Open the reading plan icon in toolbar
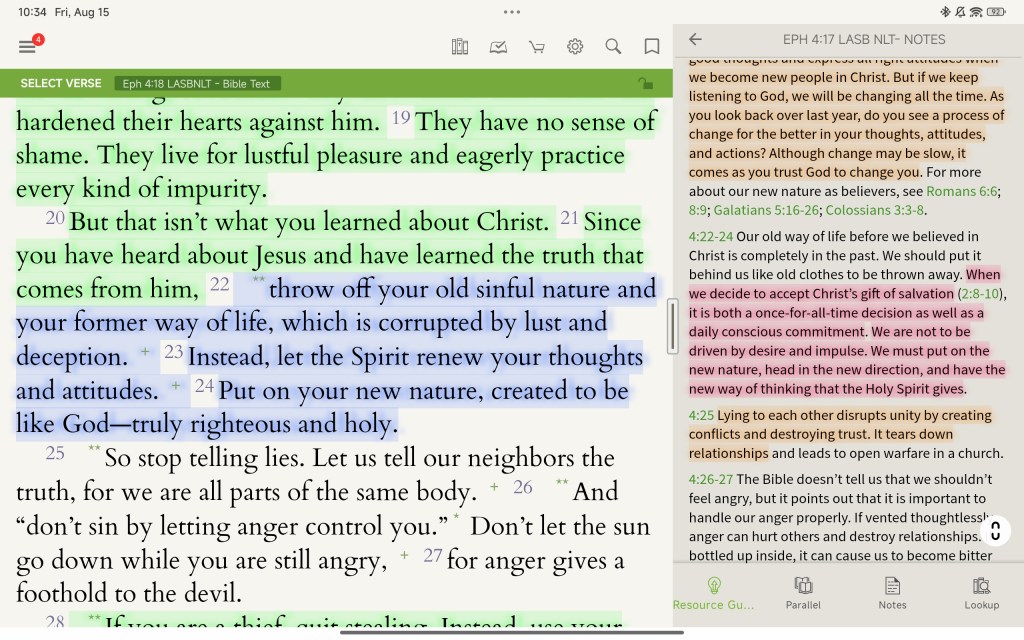 (x=498, y=47)
